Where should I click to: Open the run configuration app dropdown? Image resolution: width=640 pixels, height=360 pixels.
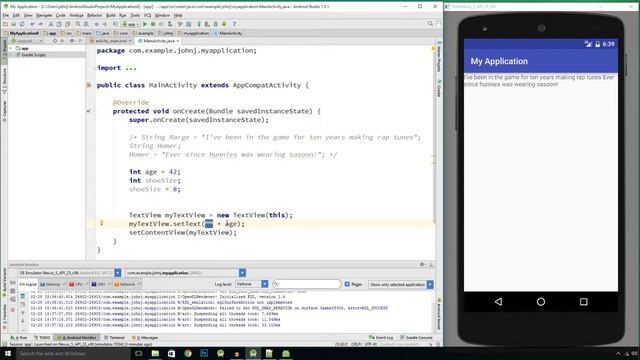(131, 24)
